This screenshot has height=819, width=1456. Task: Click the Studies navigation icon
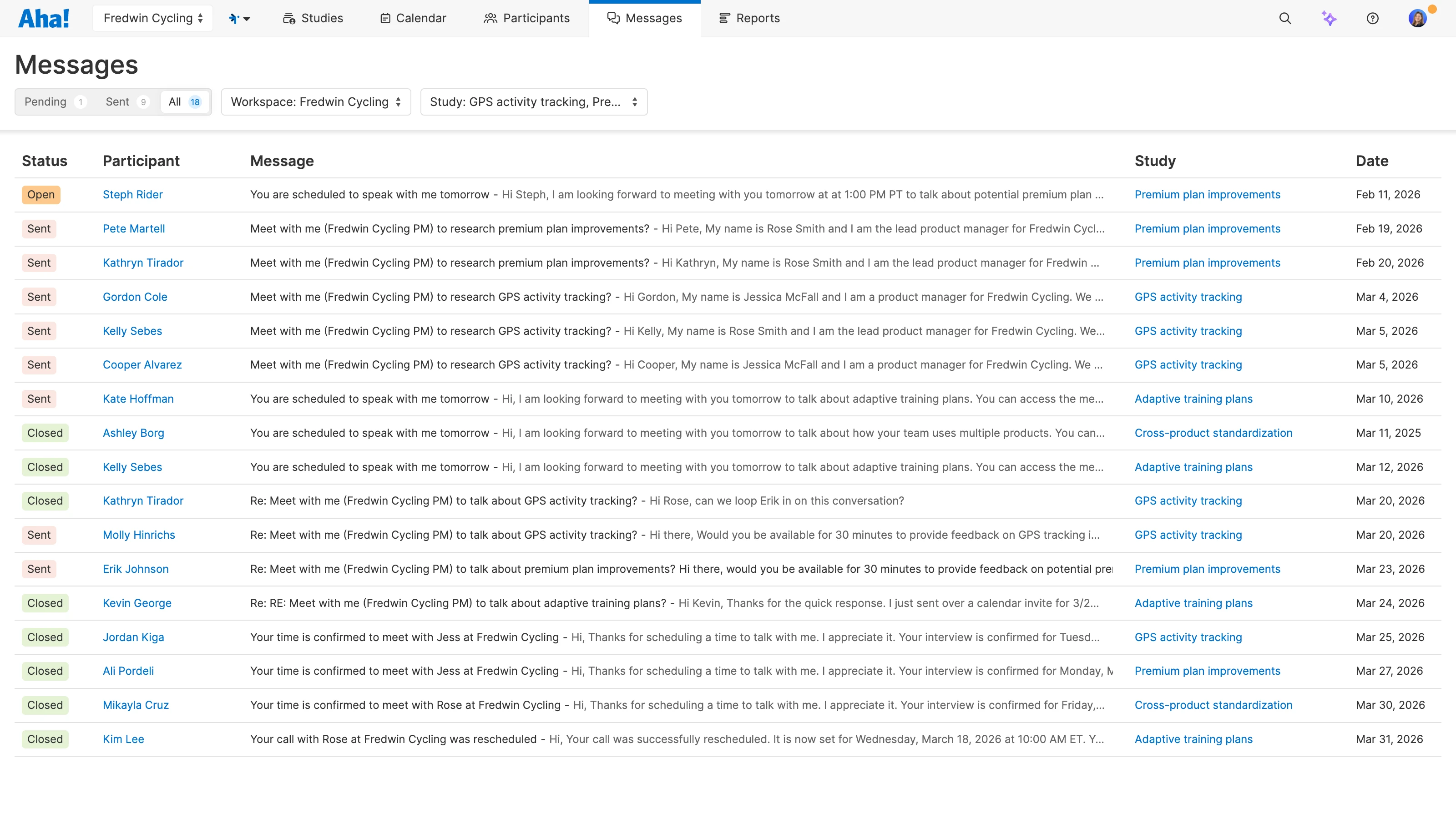pos(289,18)
